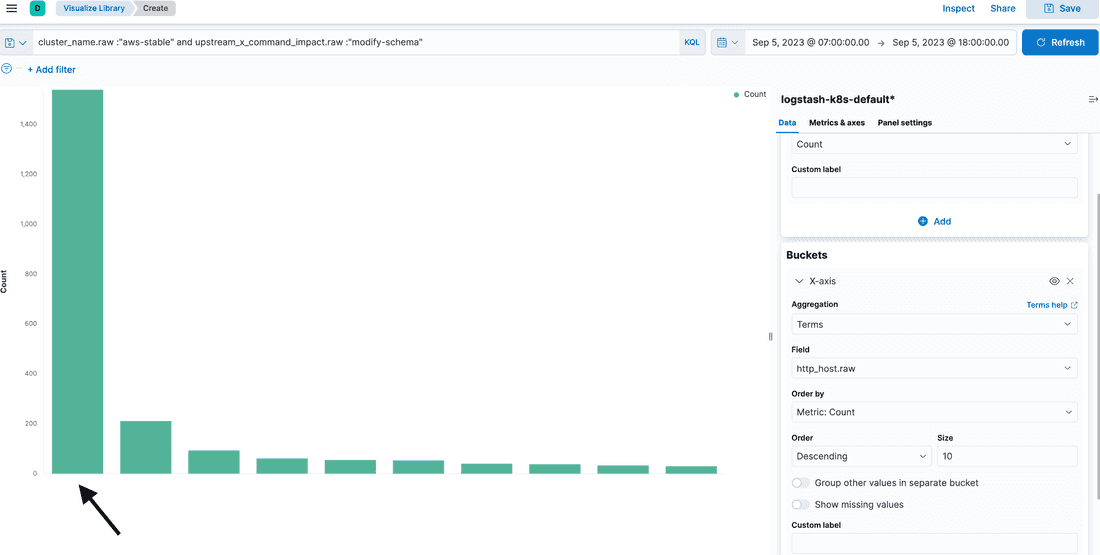Switch to the Metrics & axes tab
This screenshot has width=1100, height=555.
[x=836, y=123]
